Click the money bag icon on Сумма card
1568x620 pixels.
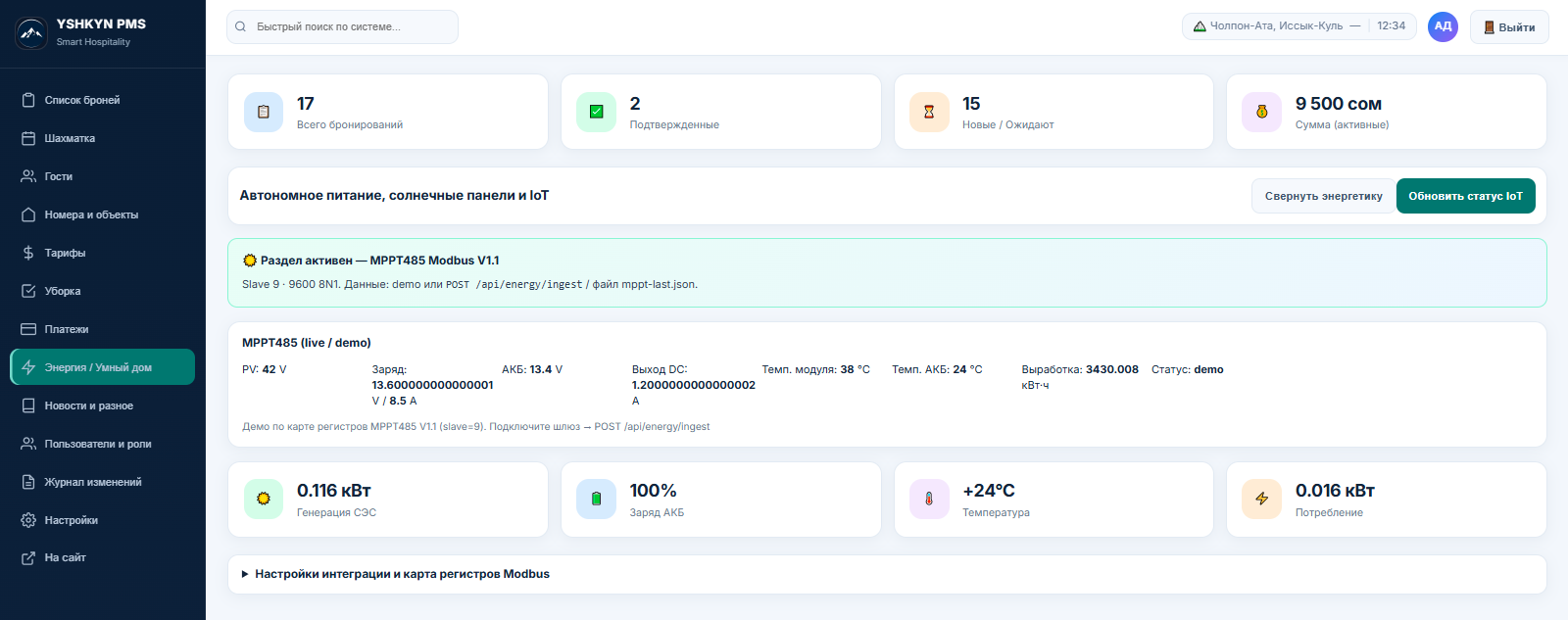point(1261,112)
